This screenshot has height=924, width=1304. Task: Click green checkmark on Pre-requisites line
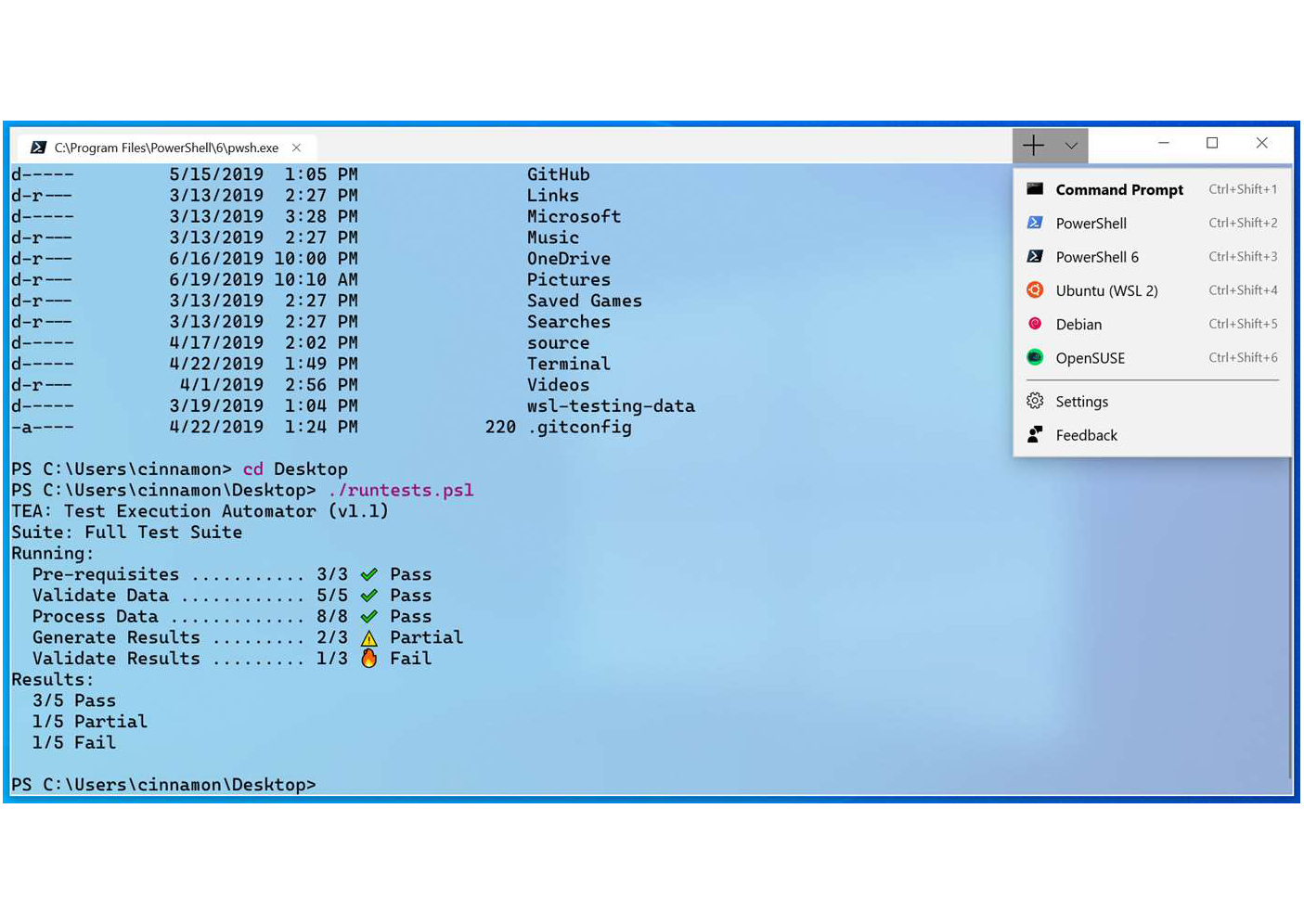coord(369,574)
